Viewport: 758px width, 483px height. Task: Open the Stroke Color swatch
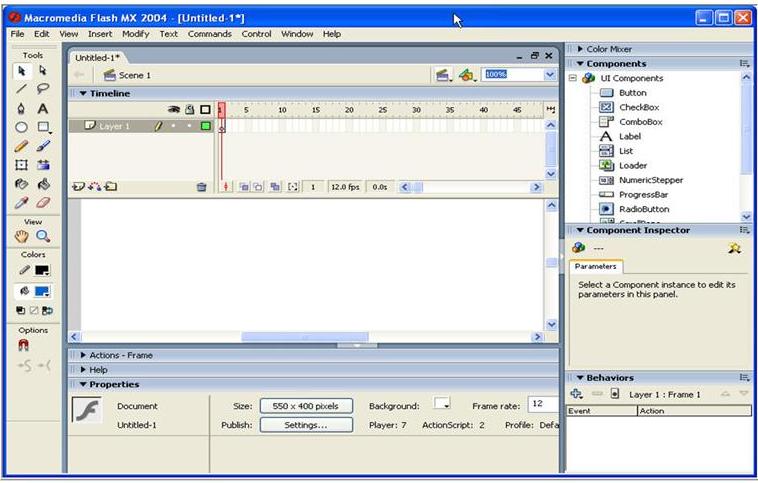pyautogui.click(x=43, y=270)
